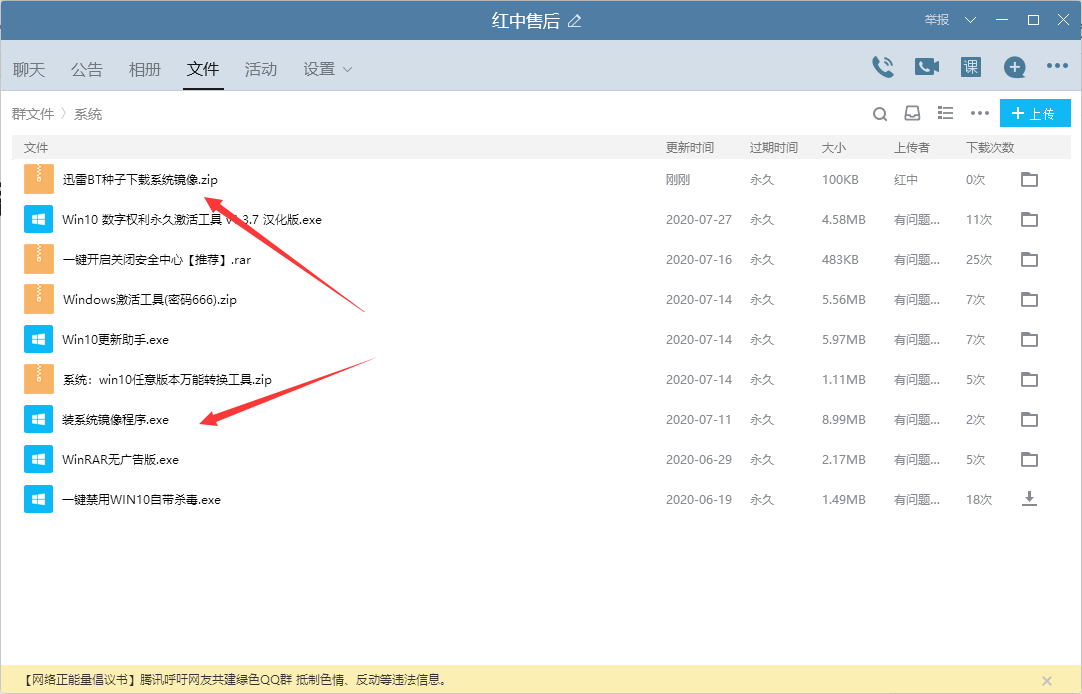Click the exe icon of WinRAR无广告版
This screenshot has height=694, width=1082.
[x=39, y=459]
